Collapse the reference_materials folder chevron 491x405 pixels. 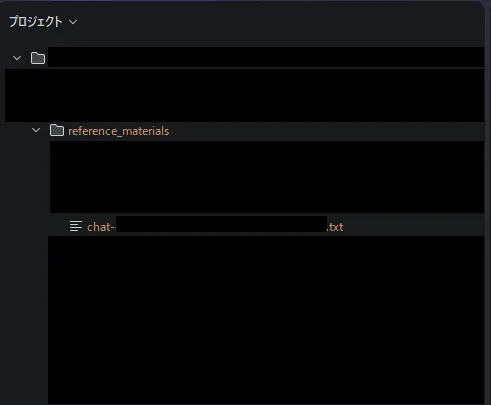point(36,130)
